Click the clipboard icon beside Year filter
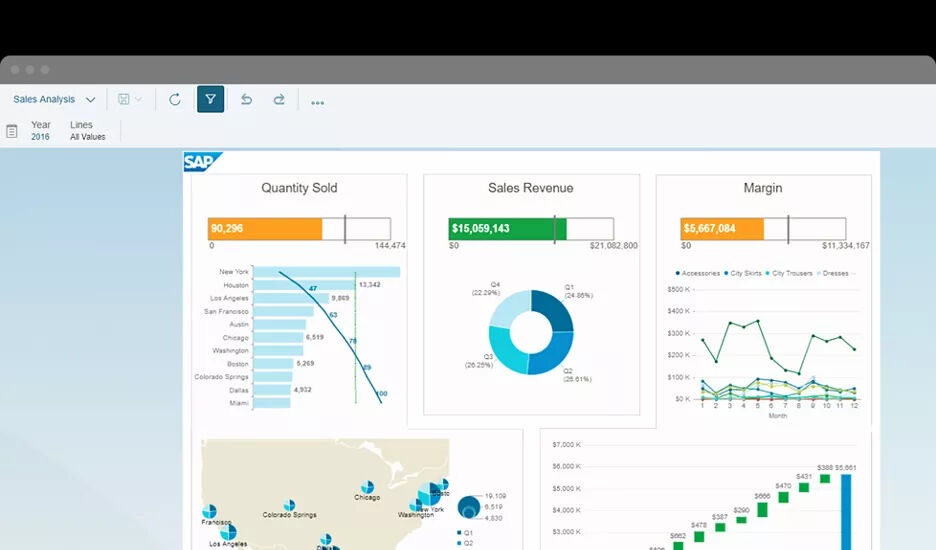Image resolution: width=936 pixels, height=550 pixels. (x=12, y=131)
